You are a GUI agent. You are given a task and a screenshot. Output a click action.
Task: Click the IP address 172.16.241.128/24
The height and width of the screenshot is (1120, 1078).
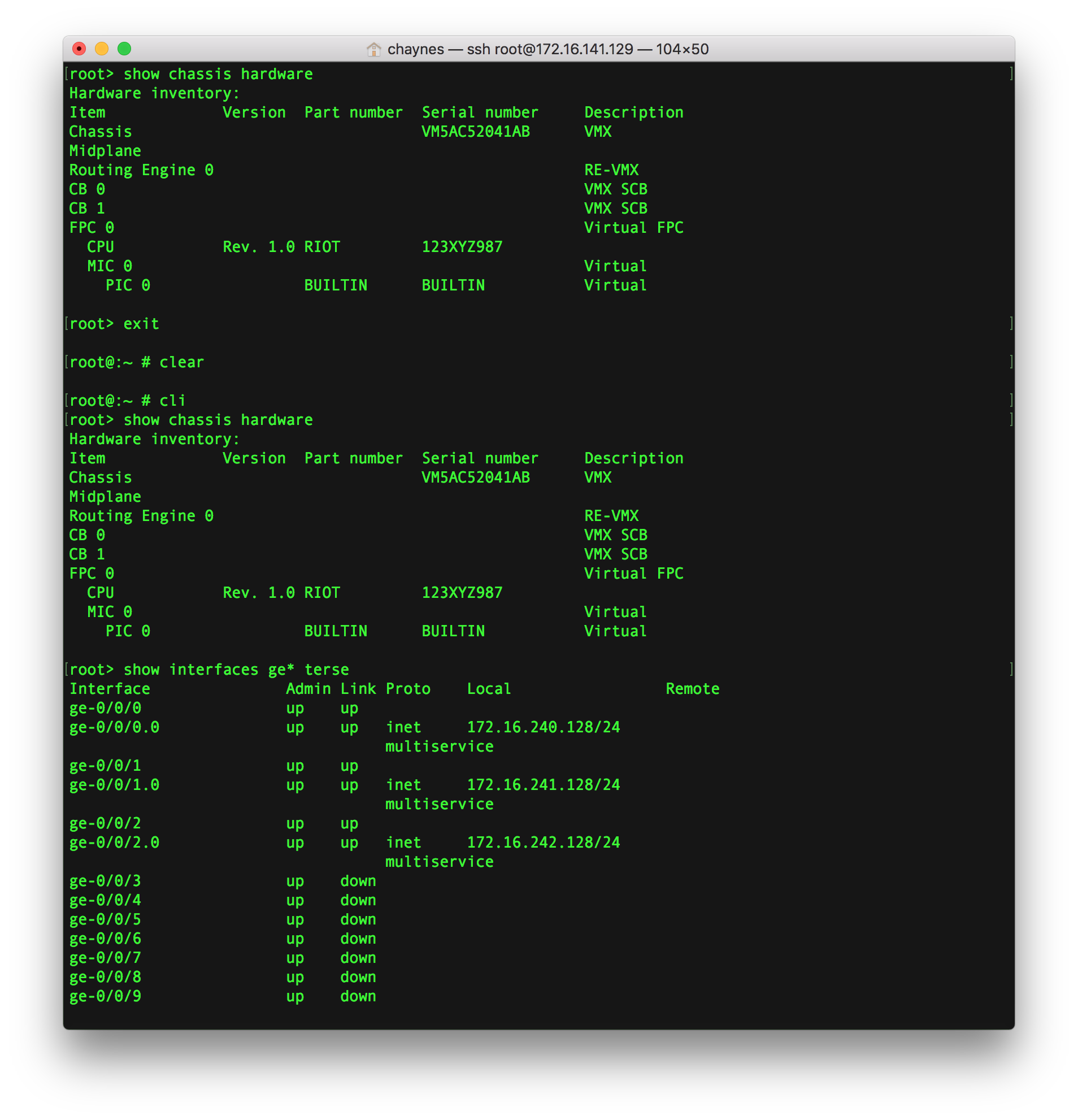pyautogui.click(x=543, y=785)
